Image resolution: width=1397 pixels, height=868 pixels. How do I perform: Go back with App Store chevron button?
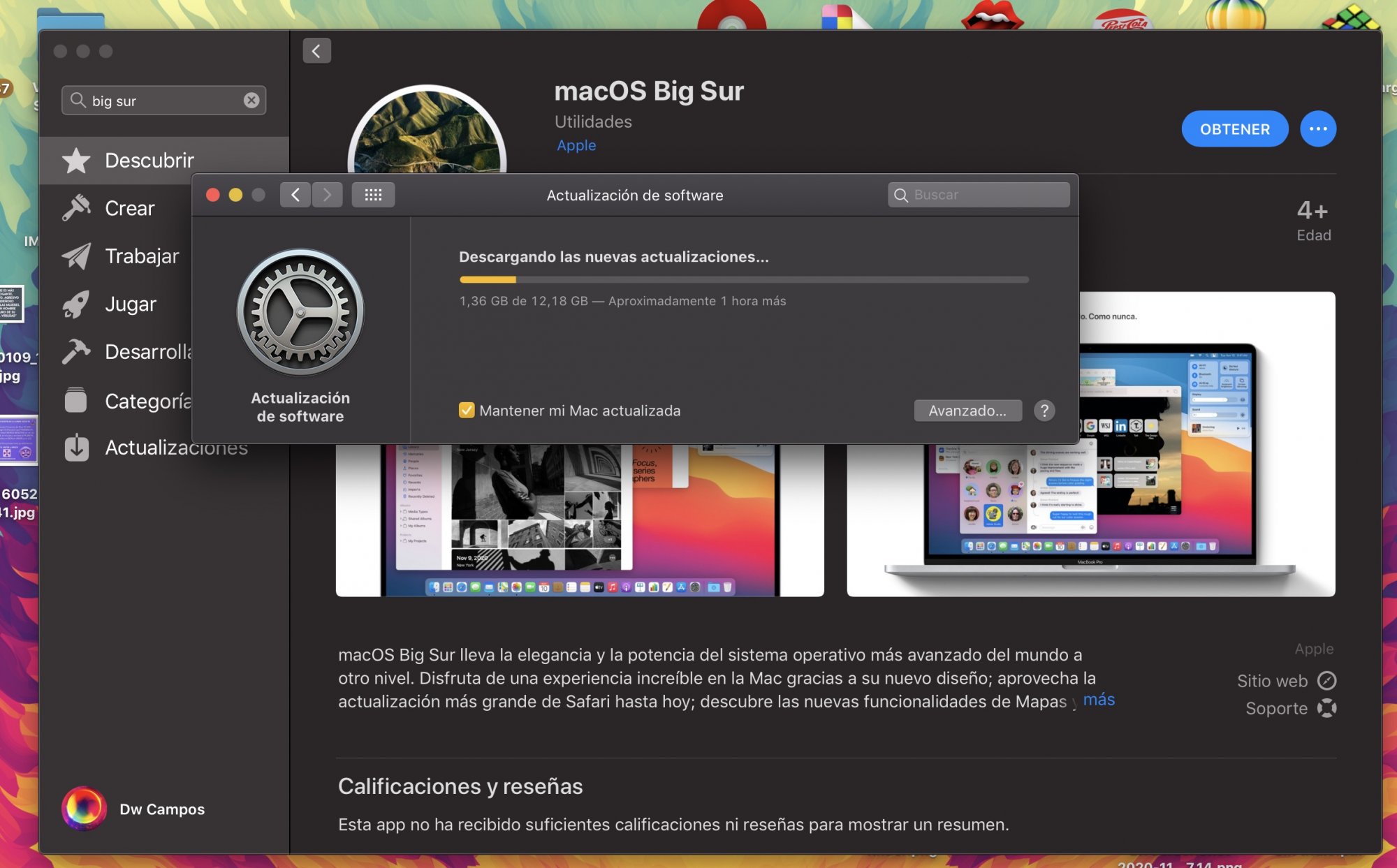(x=316, y=51)
